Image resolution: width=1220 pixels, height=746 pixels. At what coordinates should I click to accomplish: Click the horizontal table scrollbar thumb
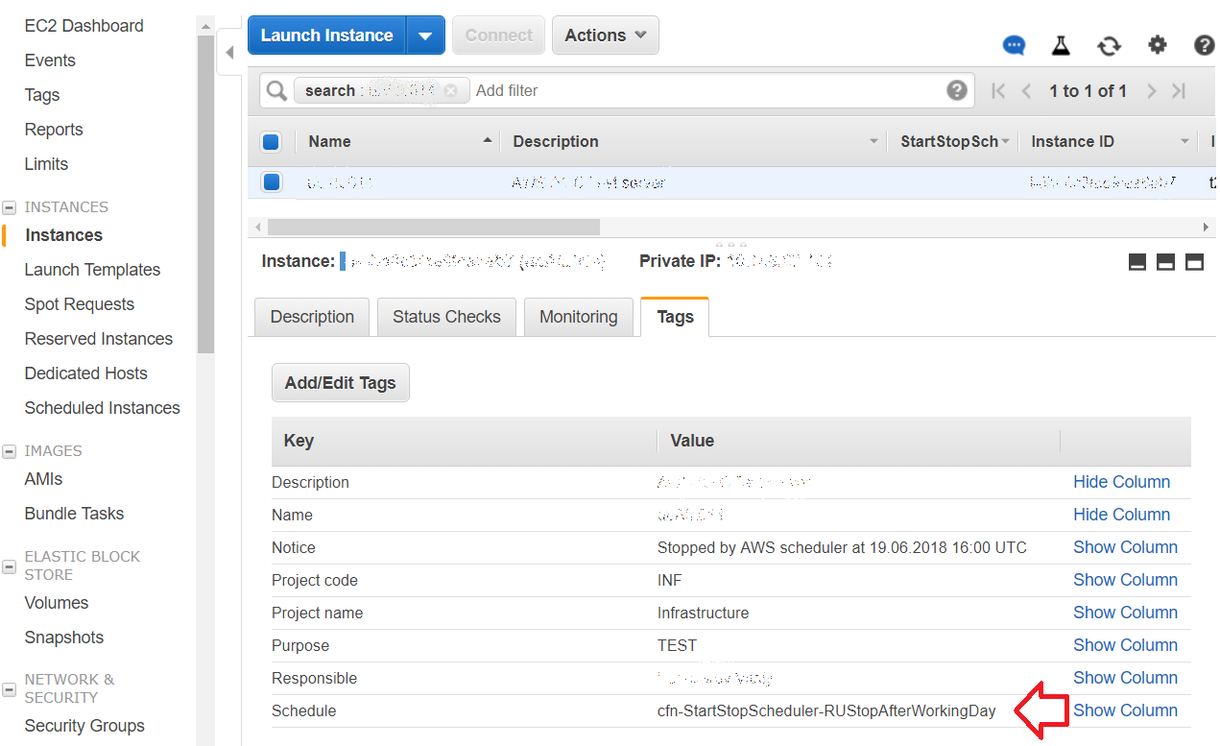tap(433, 227)
